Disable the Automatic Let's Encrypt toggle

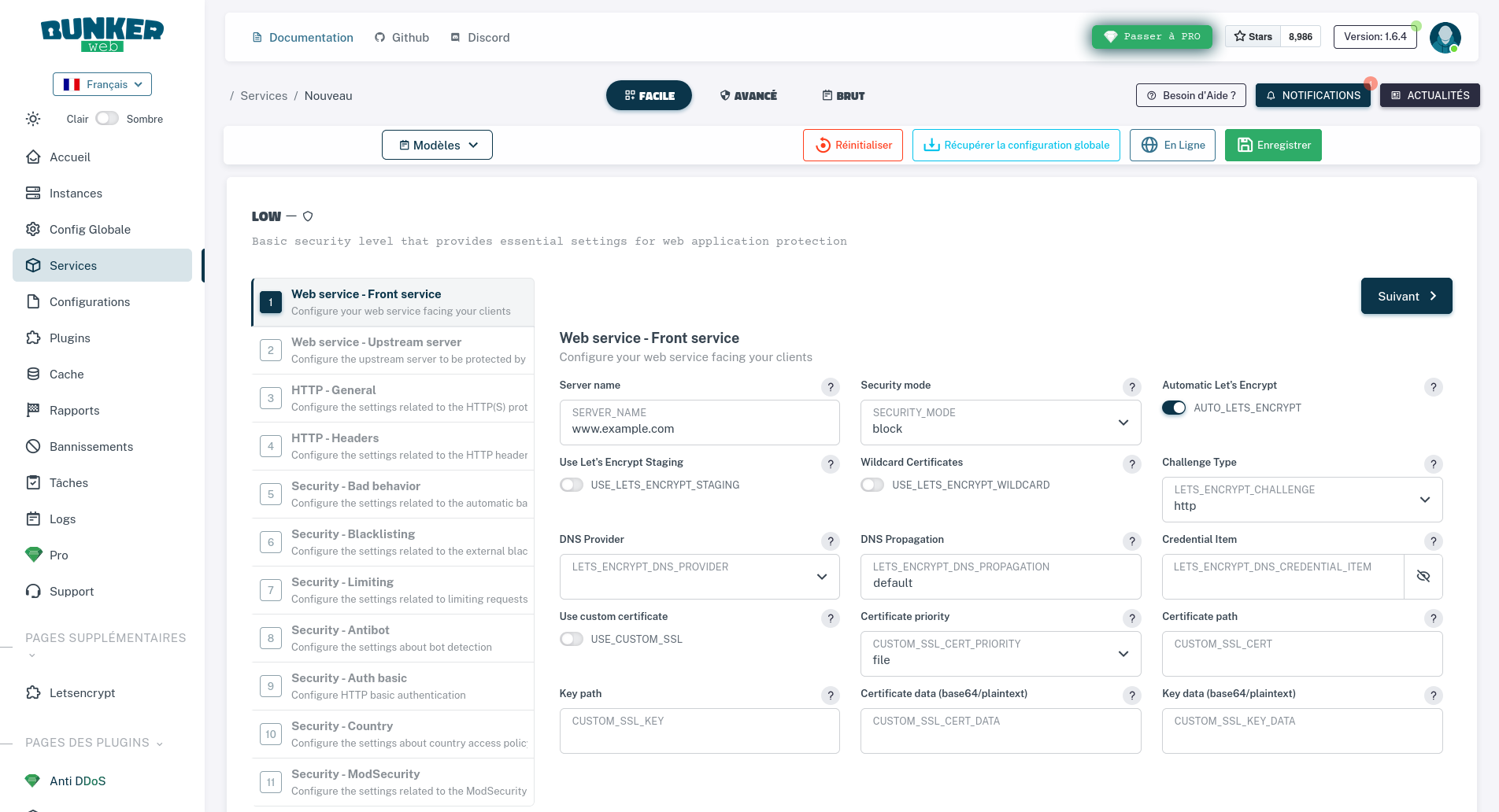tap(1174, 408)
